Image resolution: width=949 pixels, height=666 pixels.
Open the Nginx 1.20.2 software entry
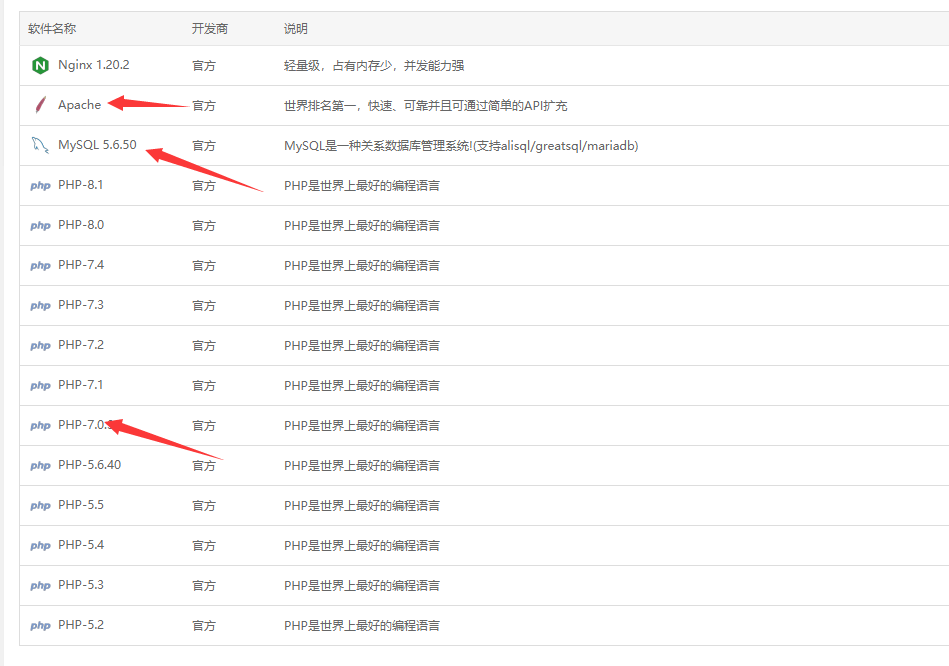coord(93,65)
